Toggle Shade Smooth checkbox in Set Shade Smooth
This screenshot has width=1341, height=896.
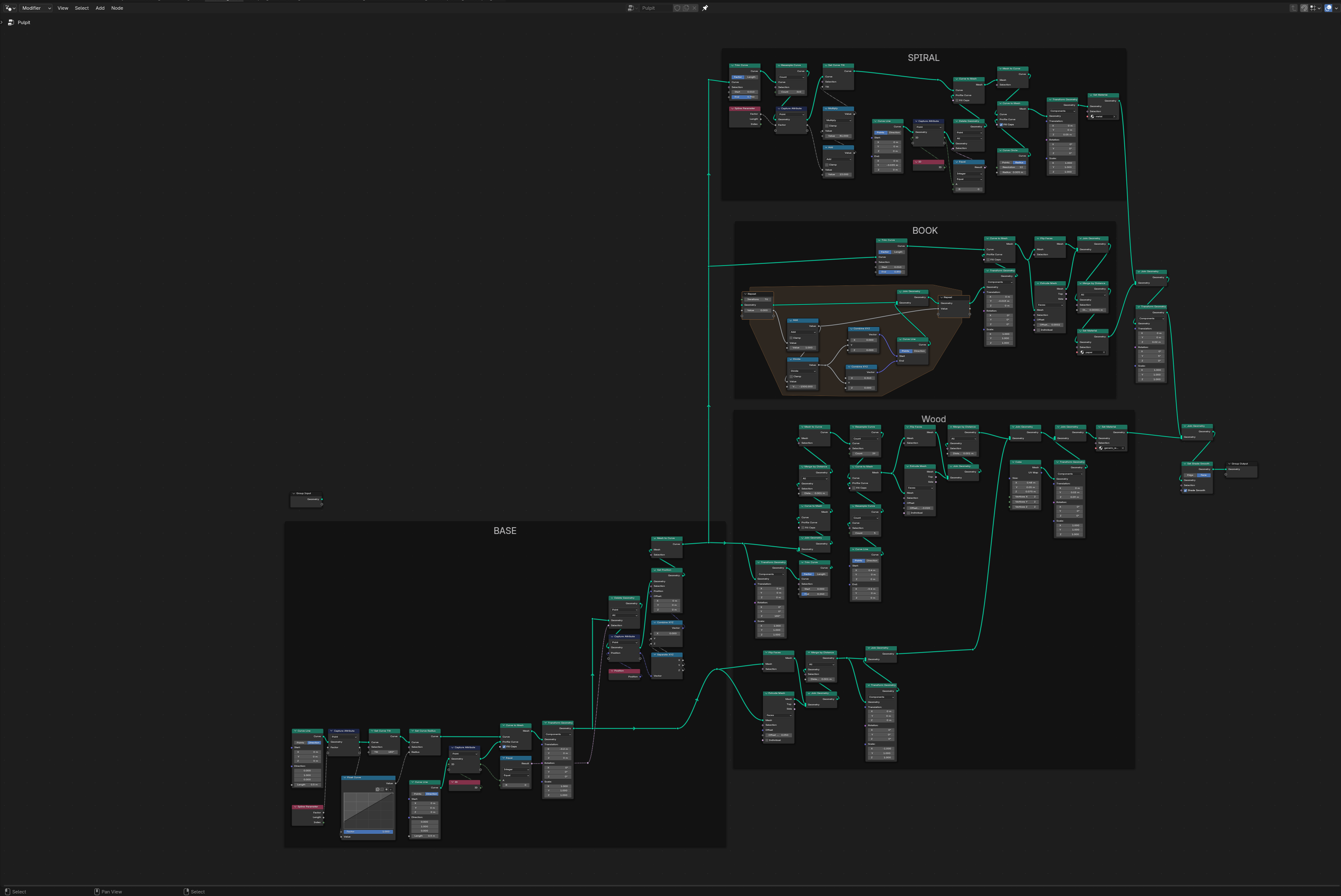point(1186,490)
